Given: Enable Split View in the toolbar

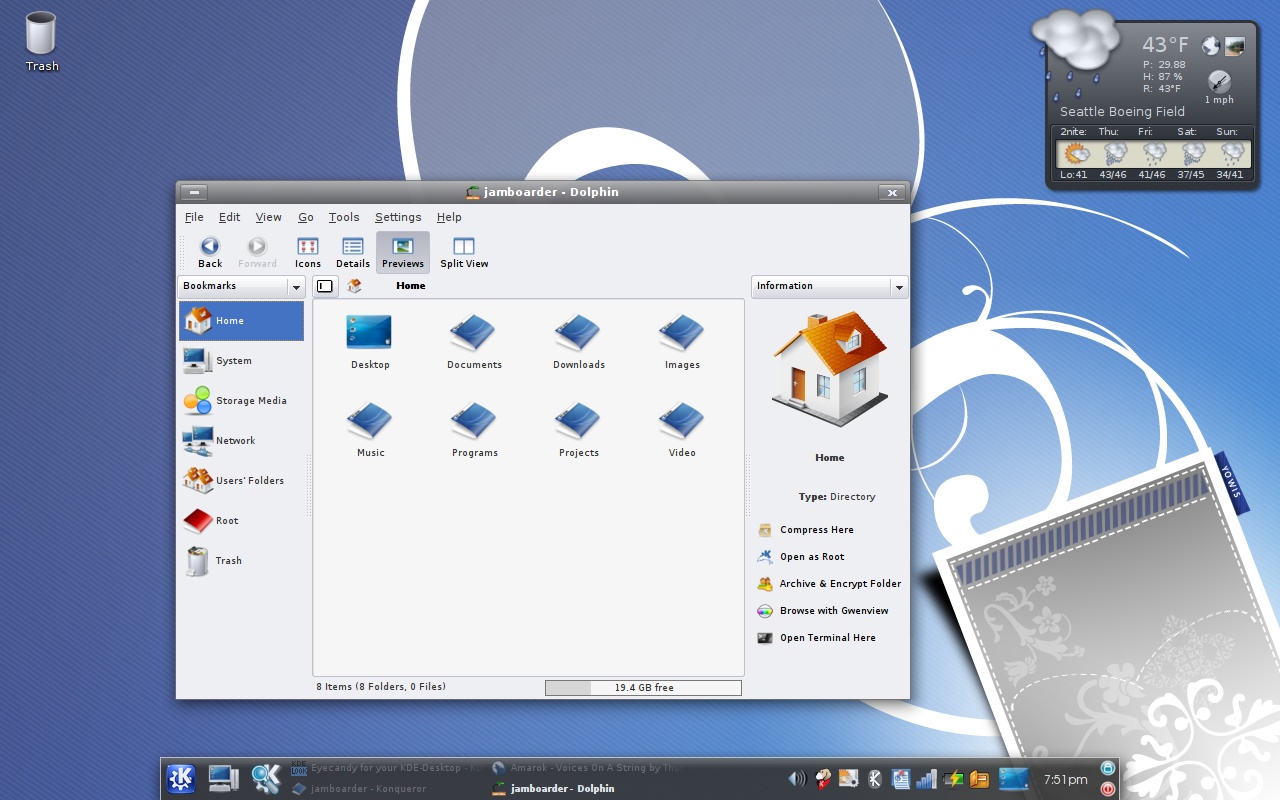Looking at the screenshot, I should coord(464,252).
